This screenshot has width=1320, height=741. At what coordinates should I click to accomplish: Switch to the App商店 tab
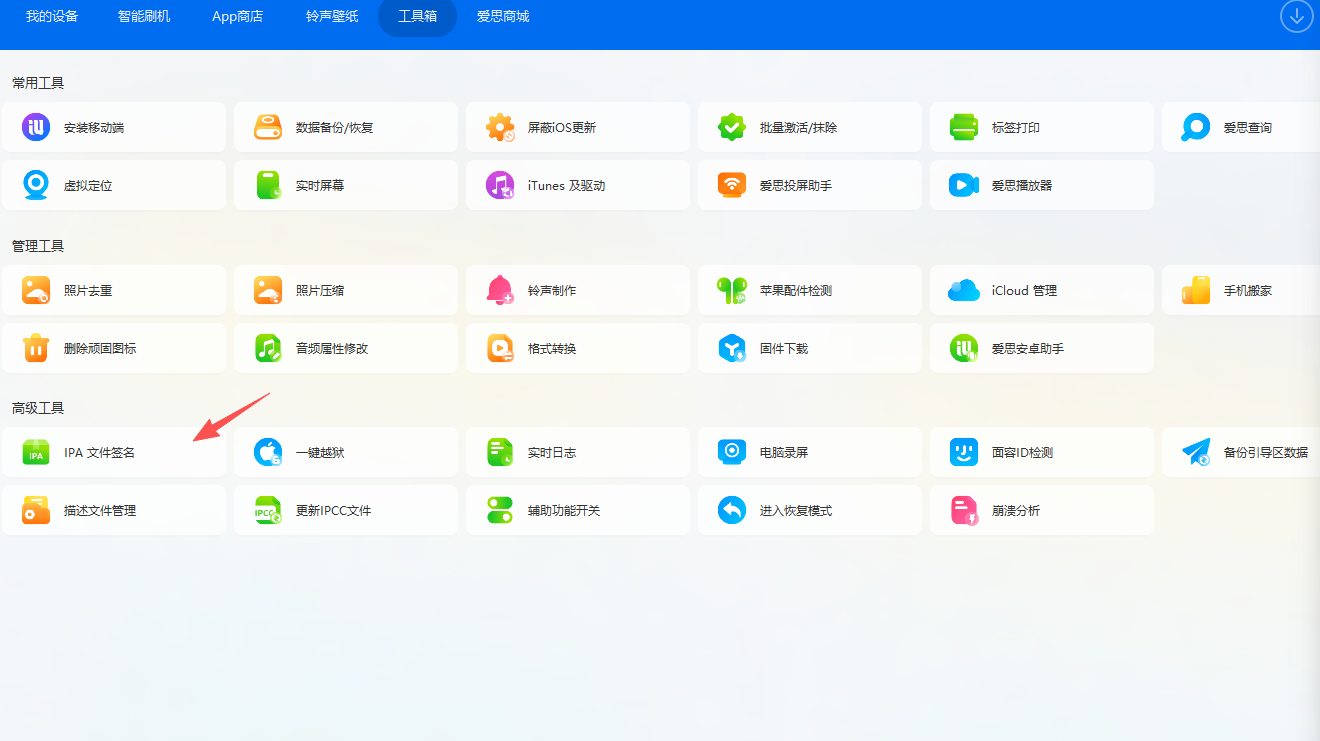[238, 17]
